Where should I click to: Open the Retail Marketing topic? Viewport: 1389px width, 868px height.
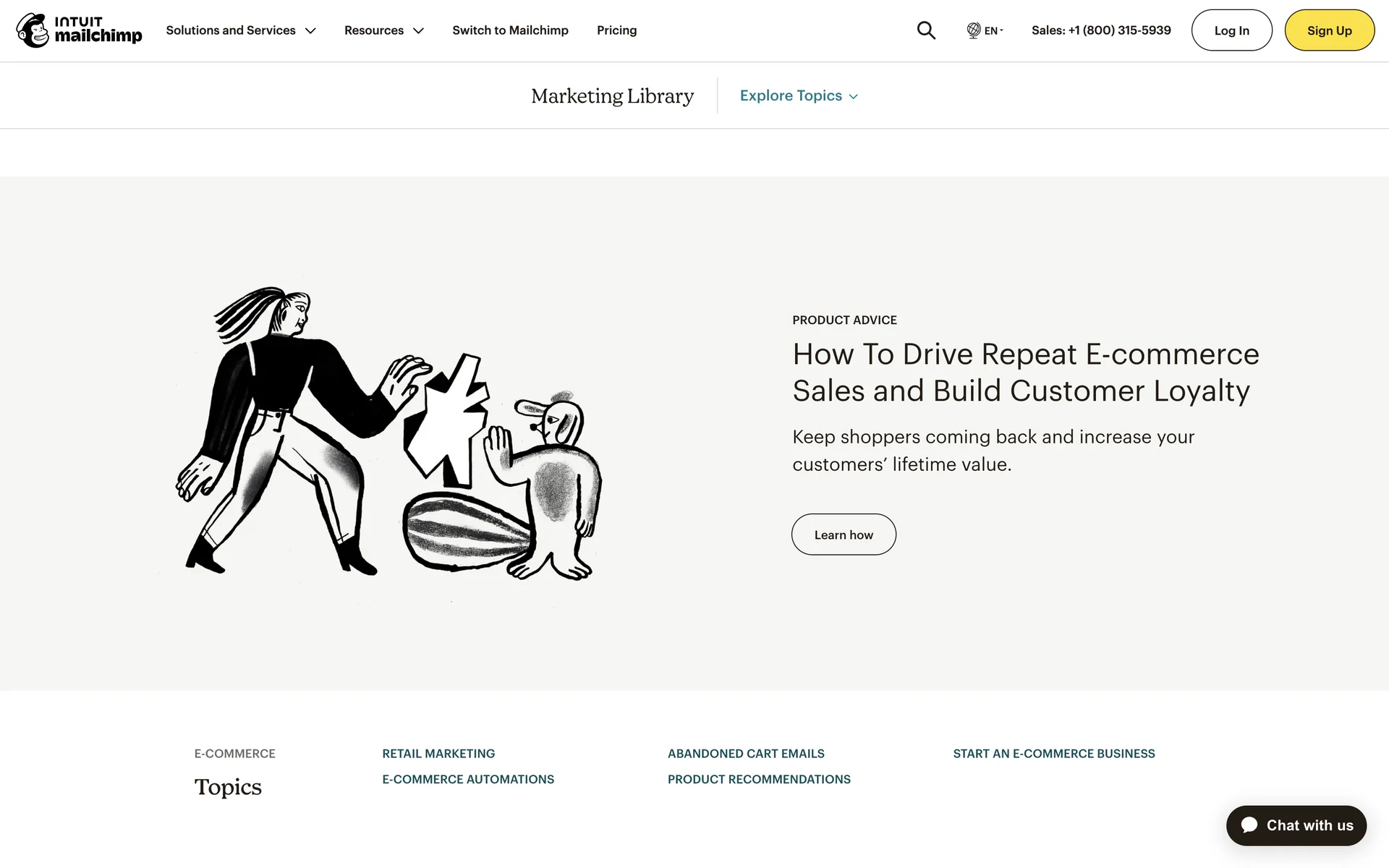point(438,754)
